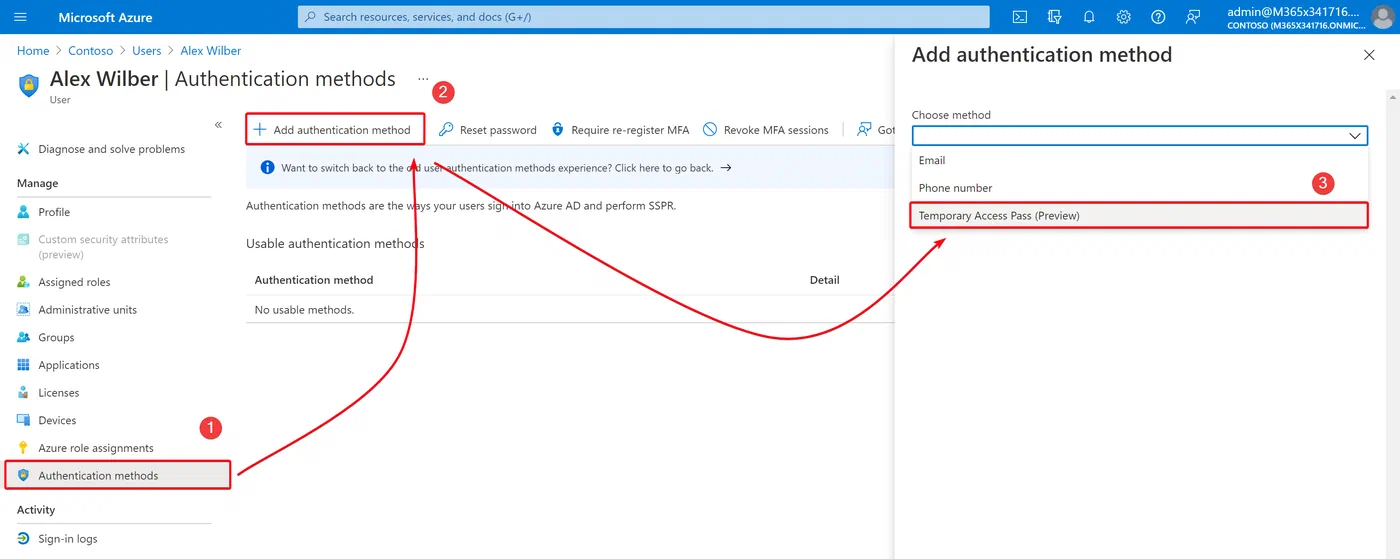Open the Choose method dropdown arrow

[x=1356, y=136]
